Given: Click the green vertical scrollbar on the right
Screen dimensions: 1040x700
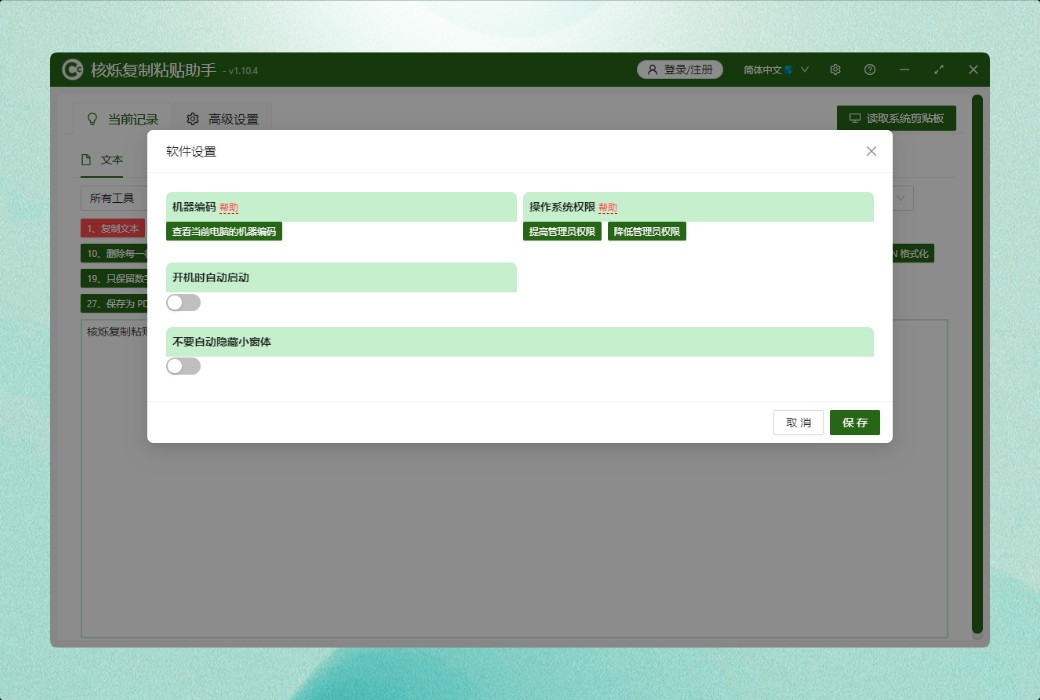Looking at the screenshot, I should (977, 364).
